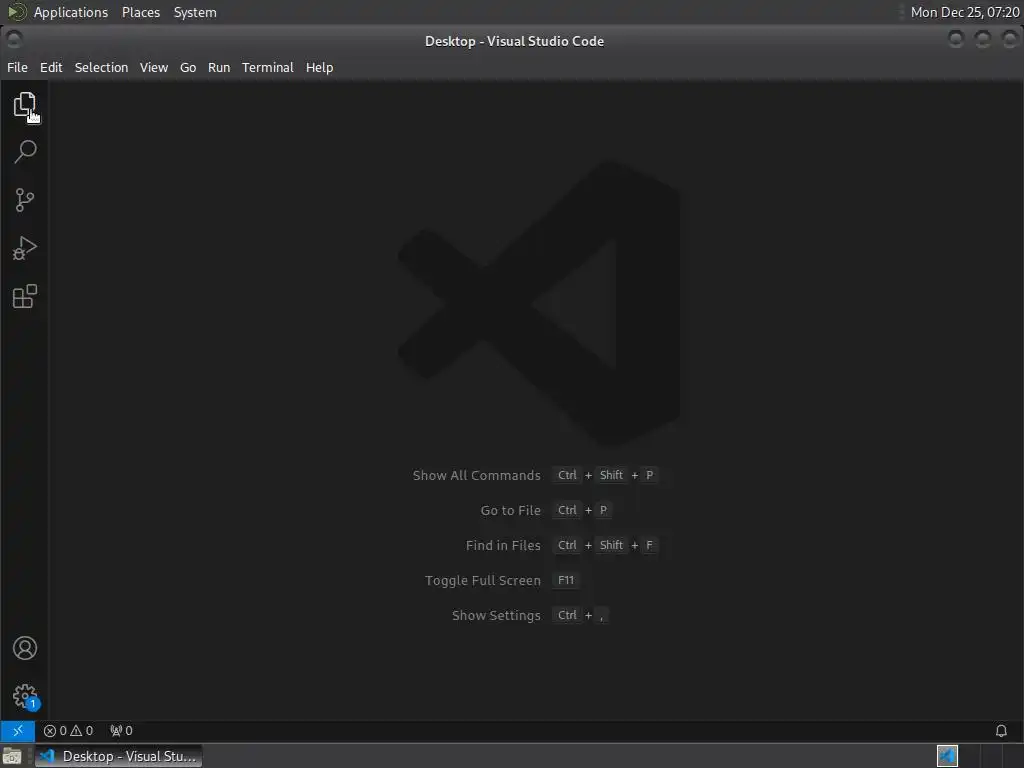Click the 'Toggle Full Screen' text

(x=483, y=581)
